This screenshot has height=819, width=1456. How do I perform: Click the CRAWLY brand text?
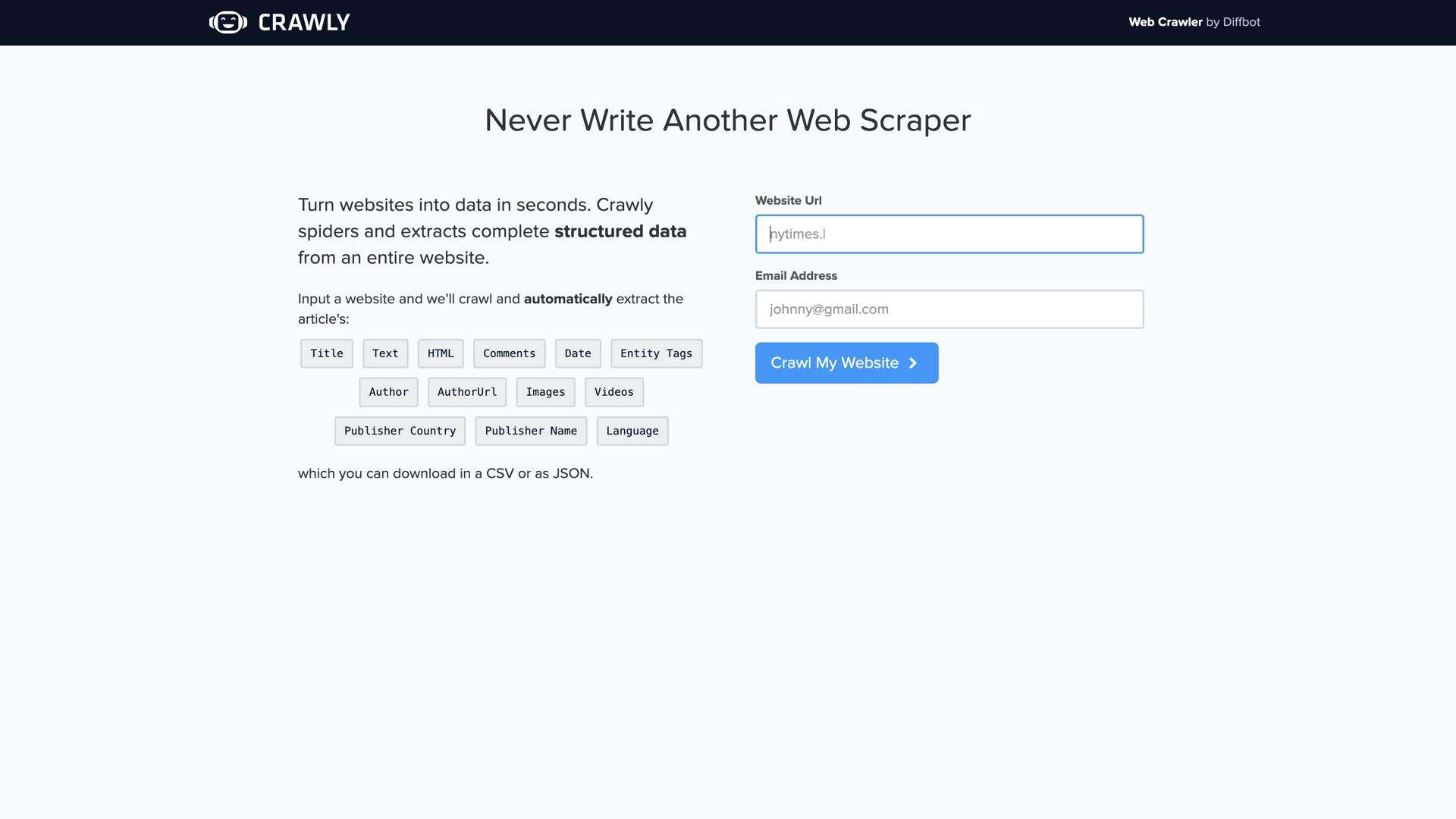[304, 23]
